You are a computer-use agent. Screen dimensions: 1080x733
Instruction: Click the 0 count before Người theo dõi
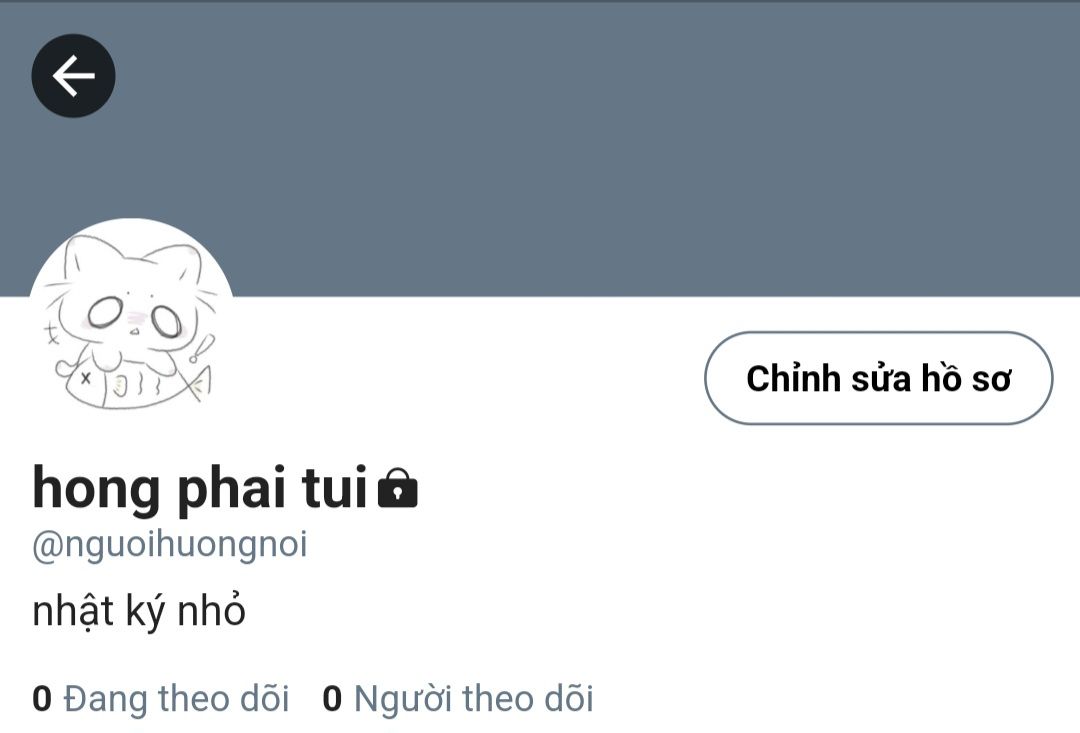(332, 699)
